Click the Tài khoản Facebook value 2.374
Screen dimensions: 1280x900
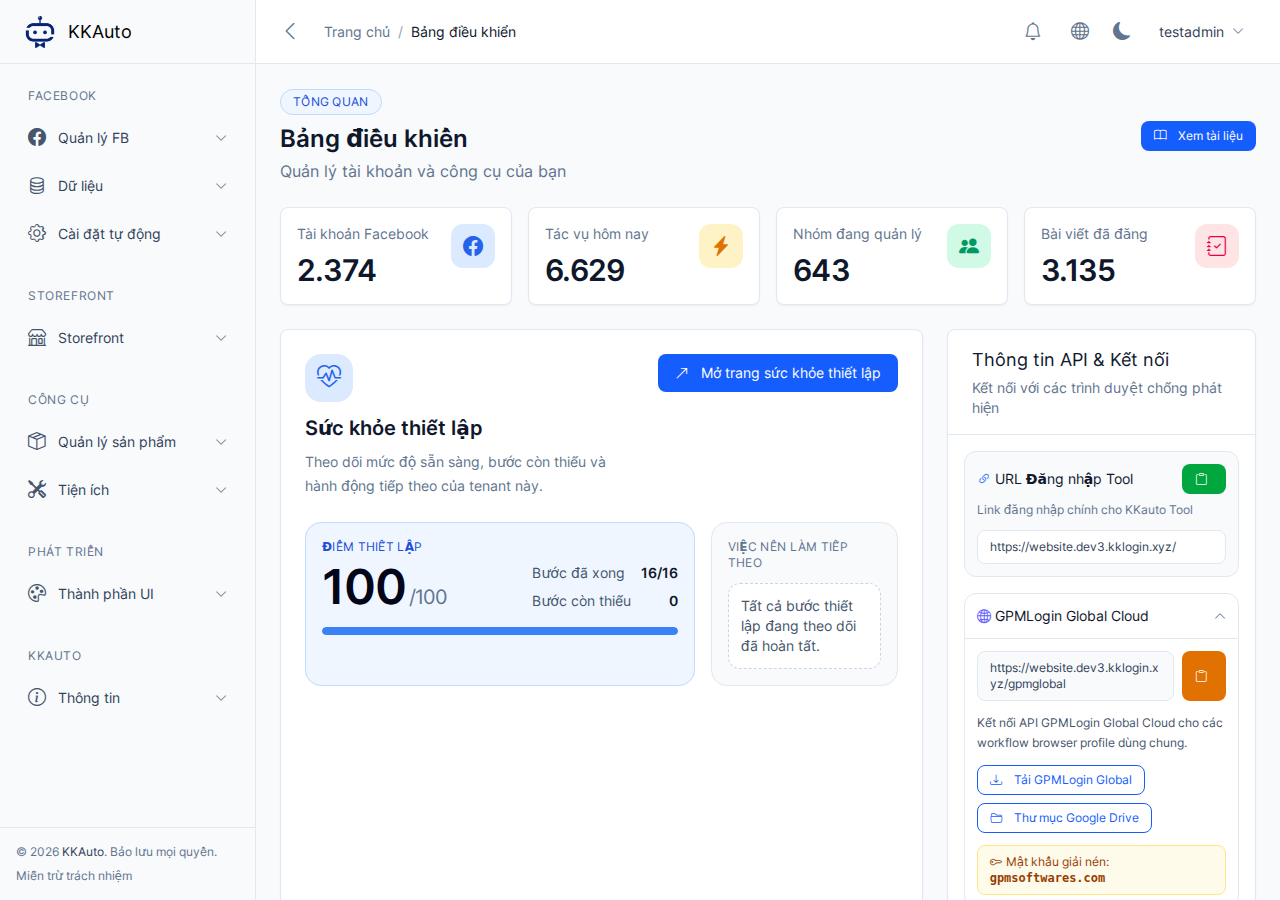tap(337, 270)
